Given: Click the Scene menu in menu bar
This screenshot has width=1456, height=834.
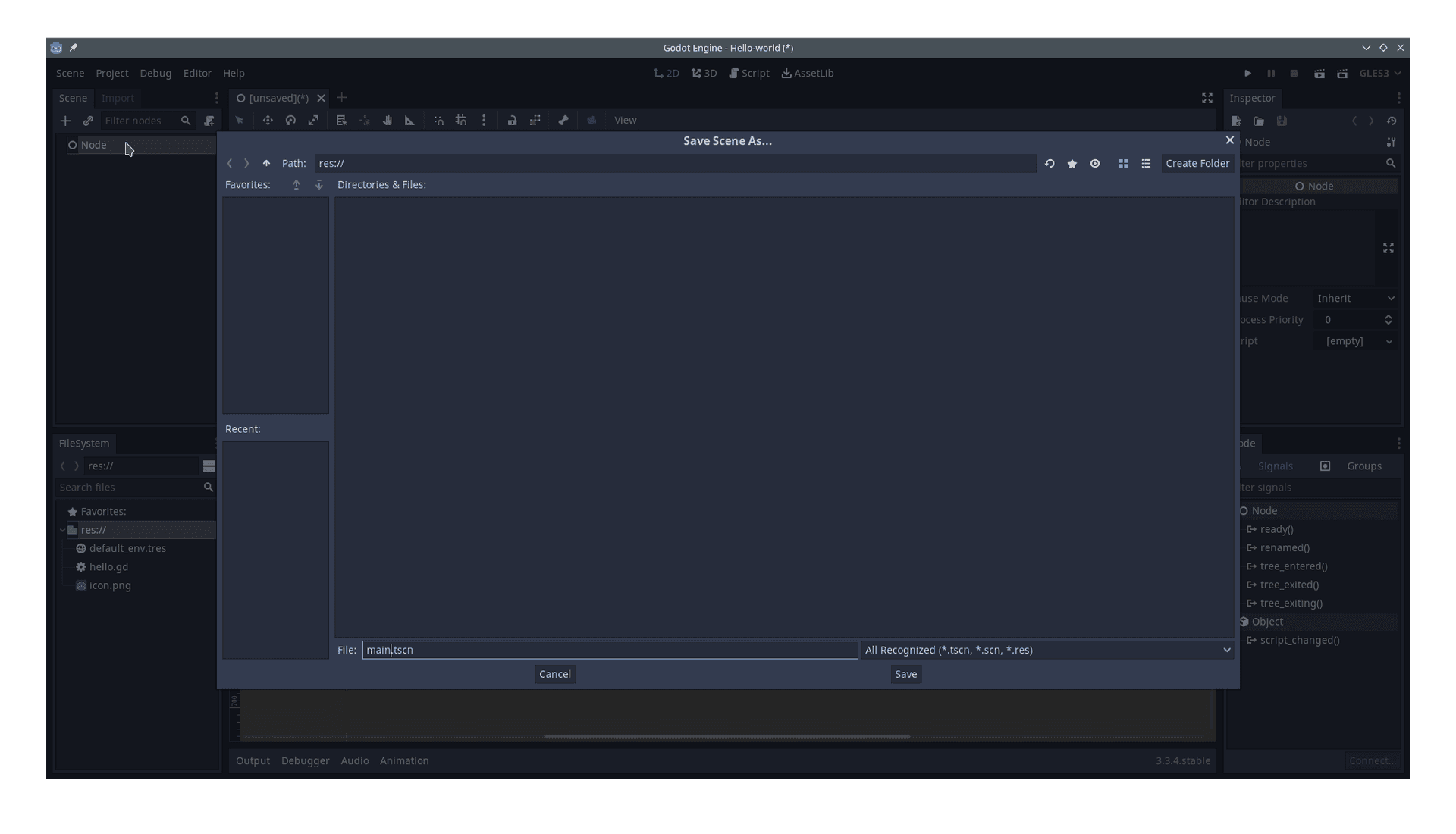Looking at the screenshot, I should (70, 72).
